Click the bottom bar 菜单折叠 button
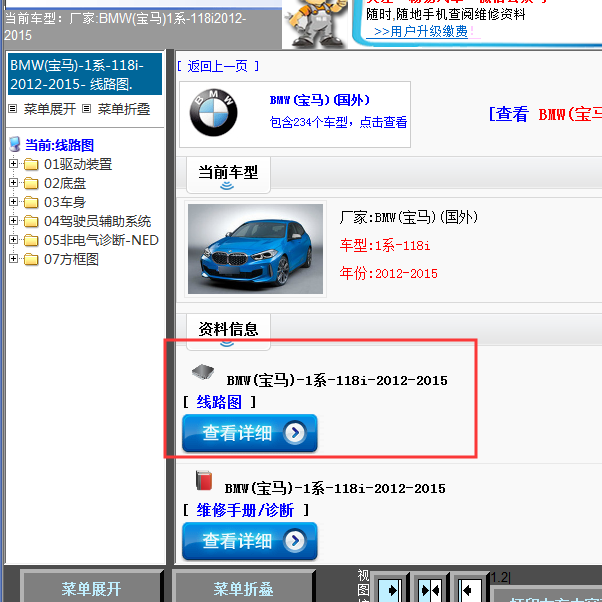This screenshot has width=602, height=602. [243, 587]
